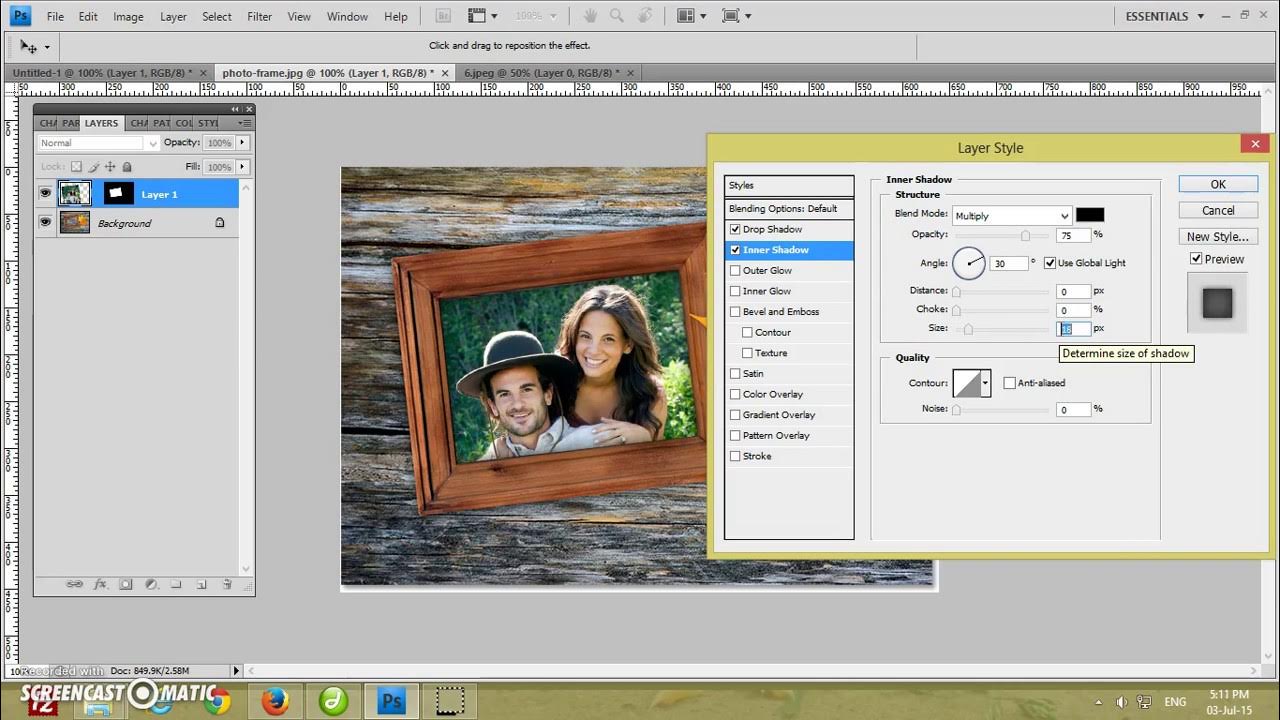Add a layer mask with panel icon
The height and width of the screenshot is (720, 1280).
click(126, 584)
